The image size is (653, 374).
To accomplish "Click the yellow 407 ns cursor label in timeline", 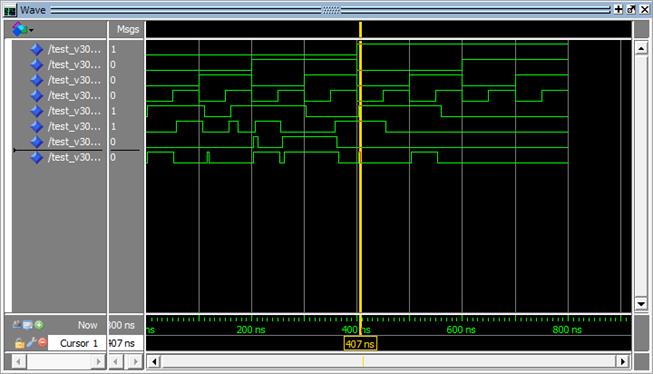I will (x=360, y=344).
